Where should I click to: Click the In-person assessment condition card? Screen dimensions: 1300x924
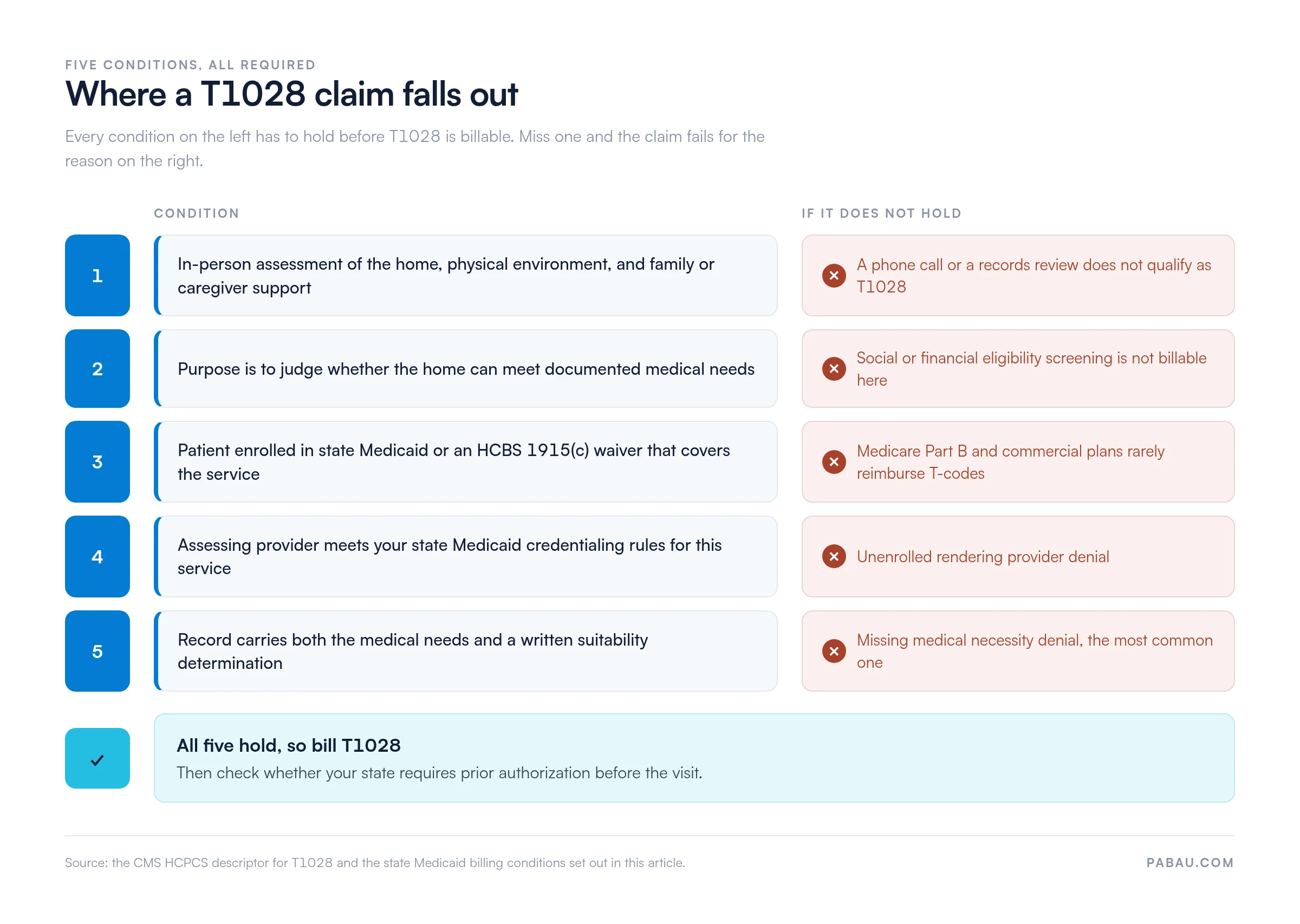(x=465, y=275)
